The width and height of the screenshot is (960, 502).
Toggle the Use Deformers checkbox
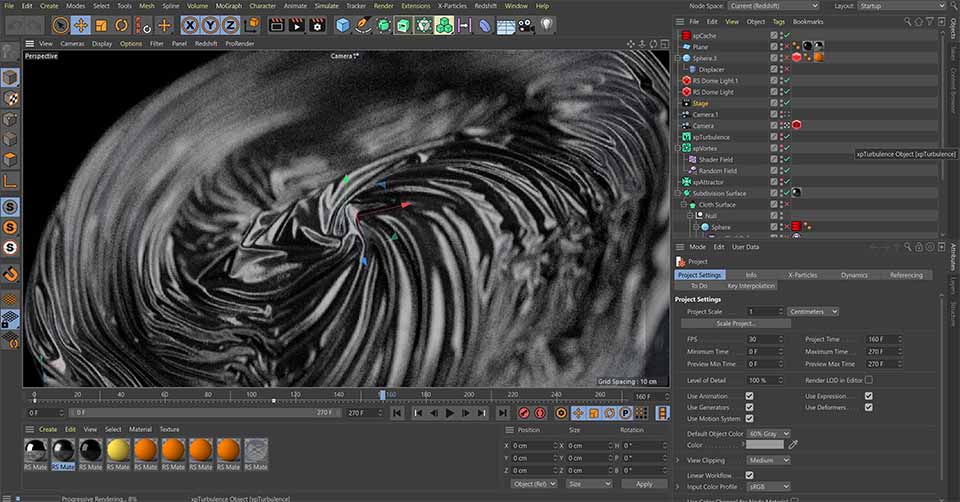pyautogui.click(x=868, y=407)
